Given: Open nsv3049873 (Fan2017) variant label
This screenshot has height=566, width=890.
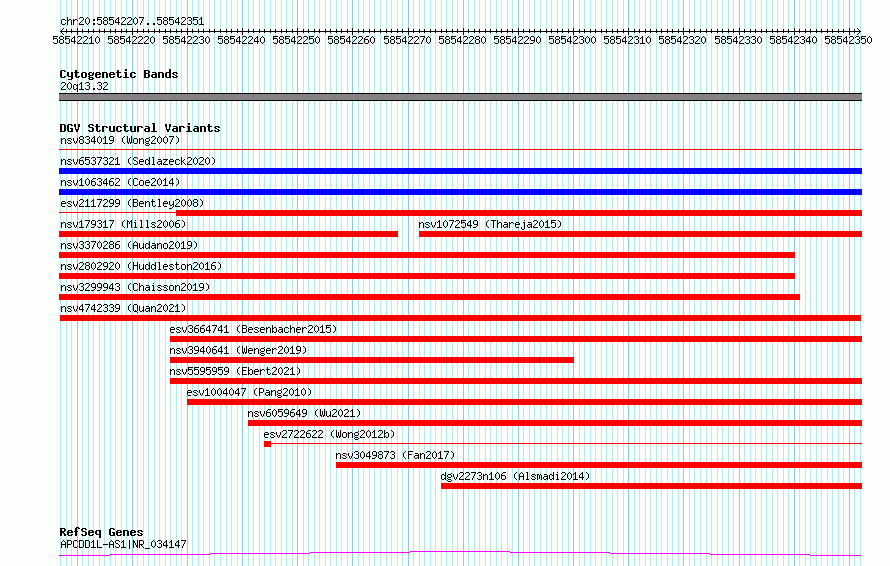Looking at the screenshot, I should [x=395, y=455].
